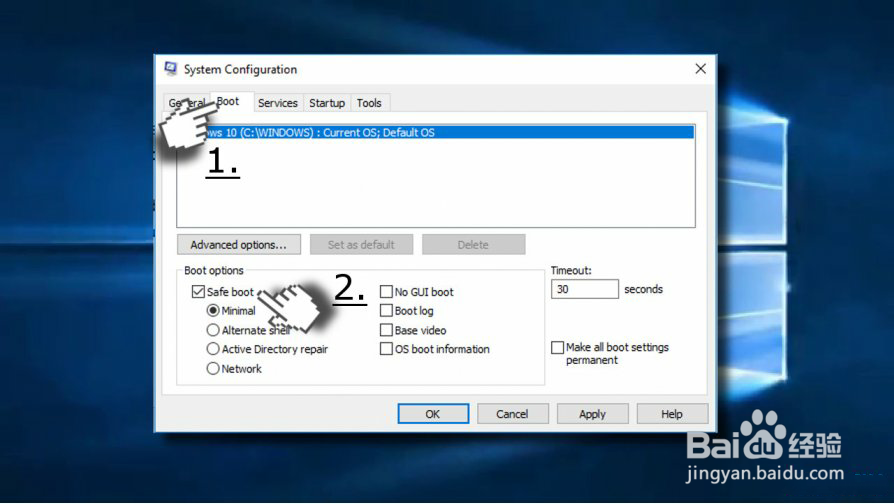Check OS boot information
This screenshot has height=504, width=894.
(386, 349)
